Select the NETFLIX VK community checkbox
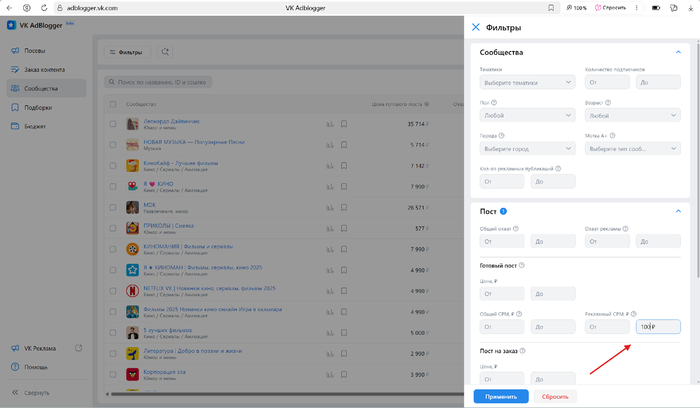This screenshot has height=408, width=700. pos(113,289)
